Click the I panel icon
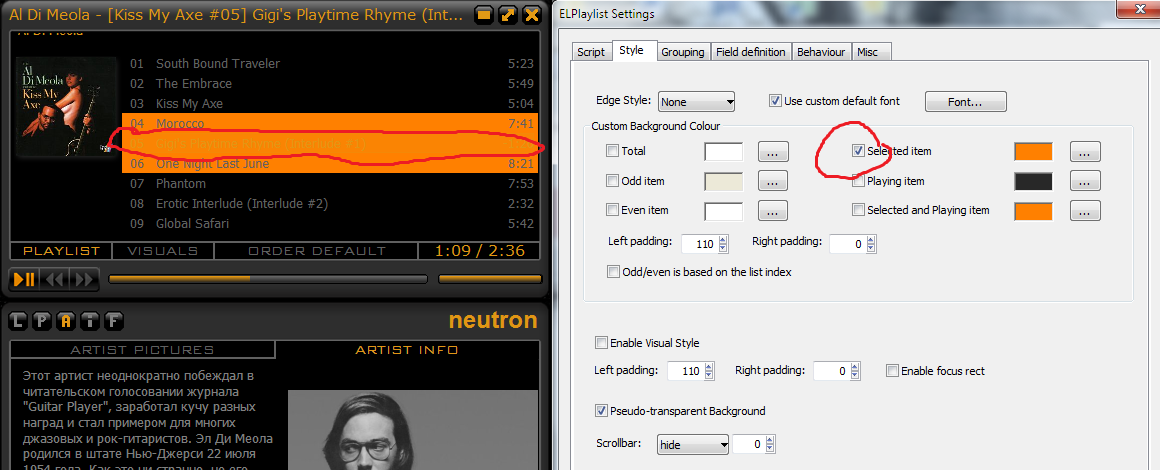This screenshot has width=1160, height=470. (x=90, y=321)
